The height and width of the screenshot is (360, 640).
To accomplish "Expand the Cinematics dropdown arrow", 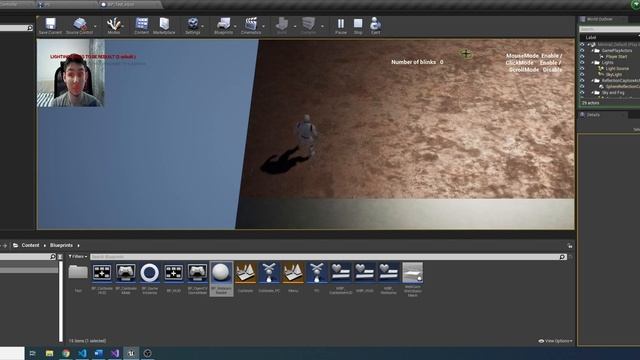I will click(x=263, y=27).
